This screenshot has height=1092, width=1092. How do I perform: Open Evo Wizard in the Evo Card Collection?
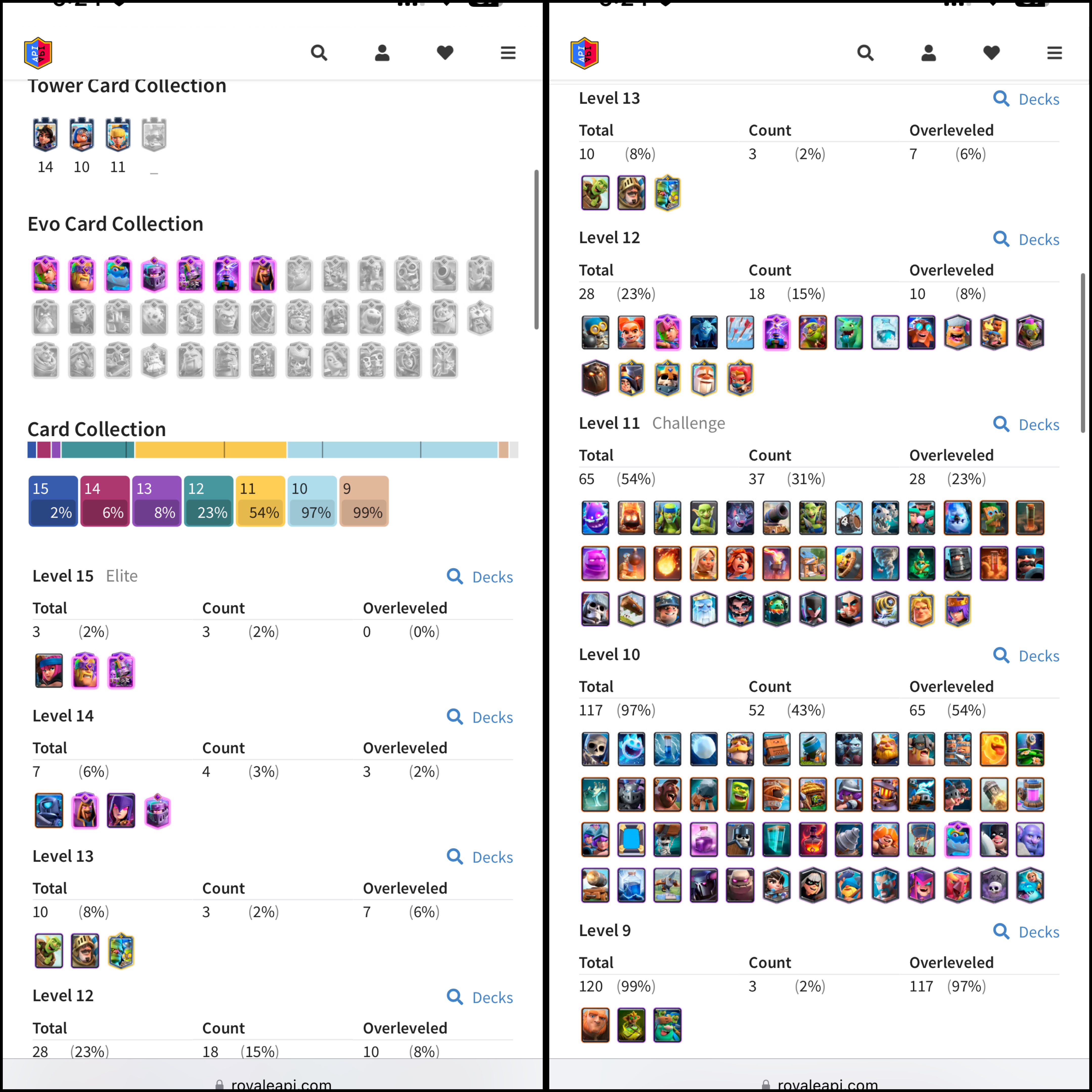pyautogui.click(x=263, y=274)
